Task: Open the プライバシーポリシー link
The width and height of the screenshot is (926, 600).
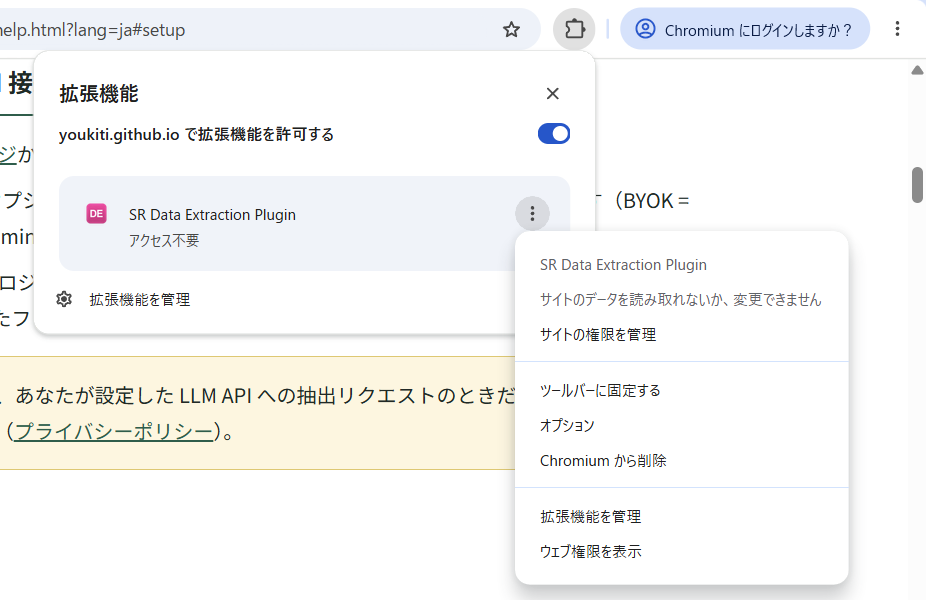Action: [114, 432]
